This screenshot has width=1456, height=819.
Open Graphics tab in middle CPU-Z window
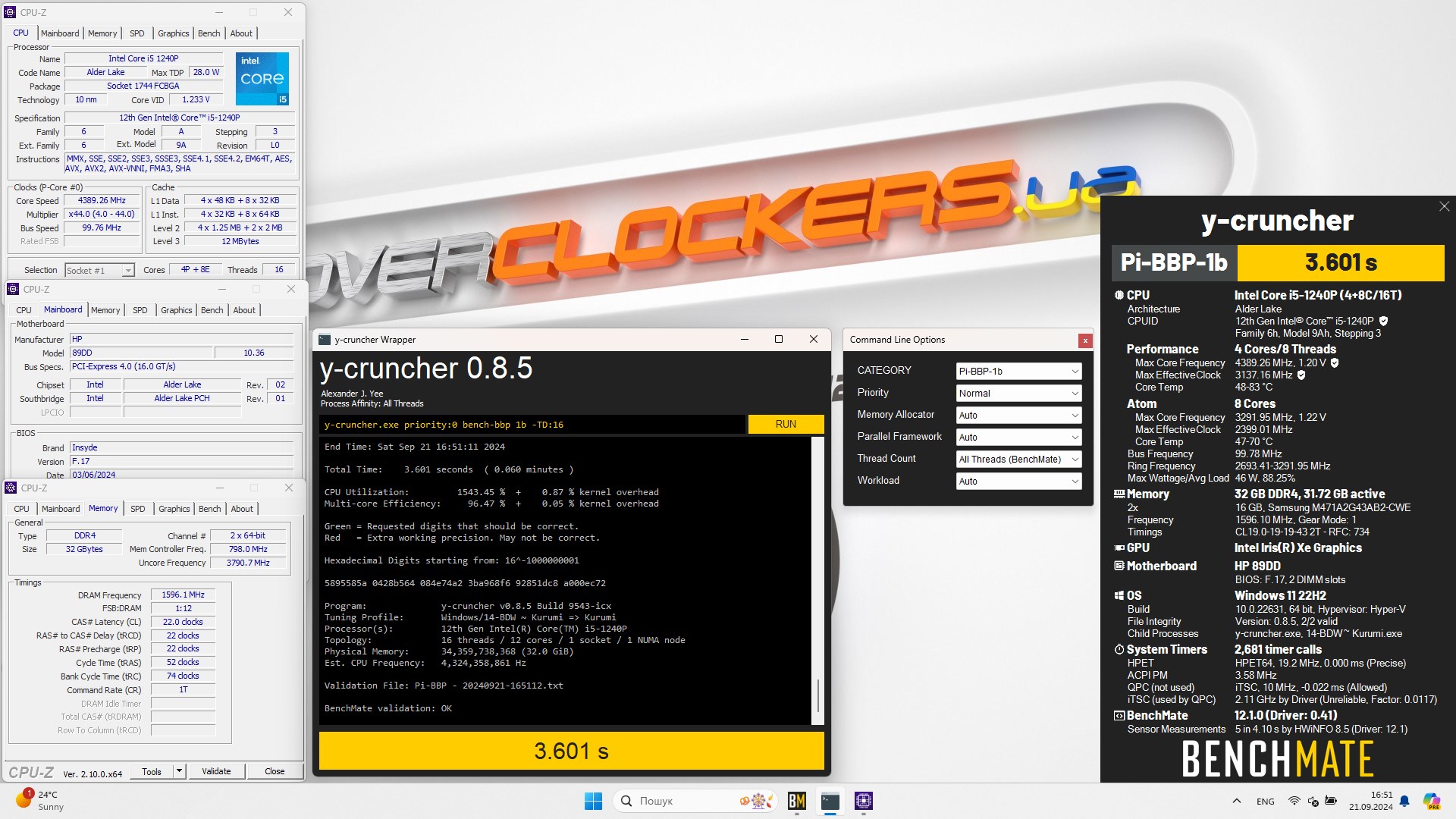pyautogui.click(x=177, y=310)
